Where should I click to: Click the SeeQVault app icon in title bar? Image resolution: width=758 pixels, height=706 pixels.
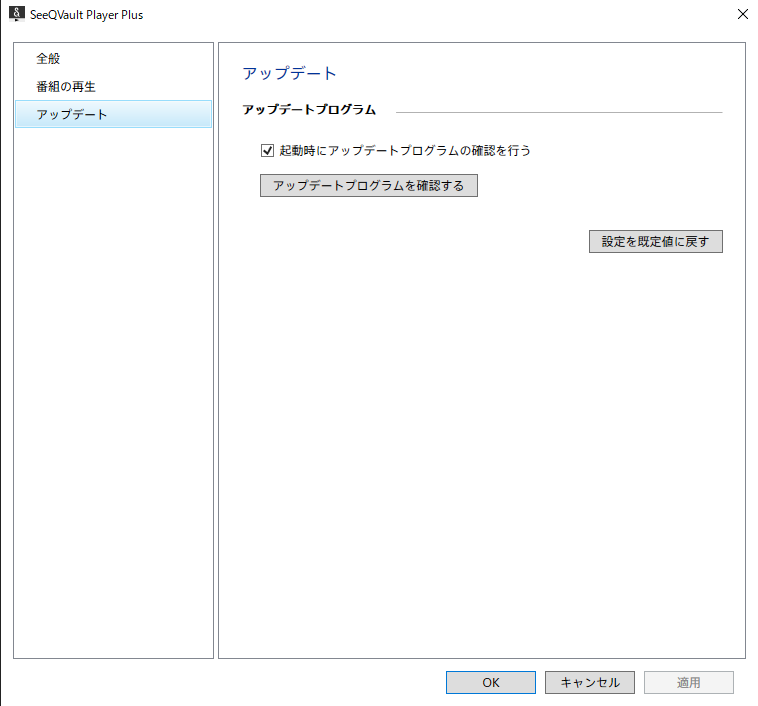[x=16, y=15]
